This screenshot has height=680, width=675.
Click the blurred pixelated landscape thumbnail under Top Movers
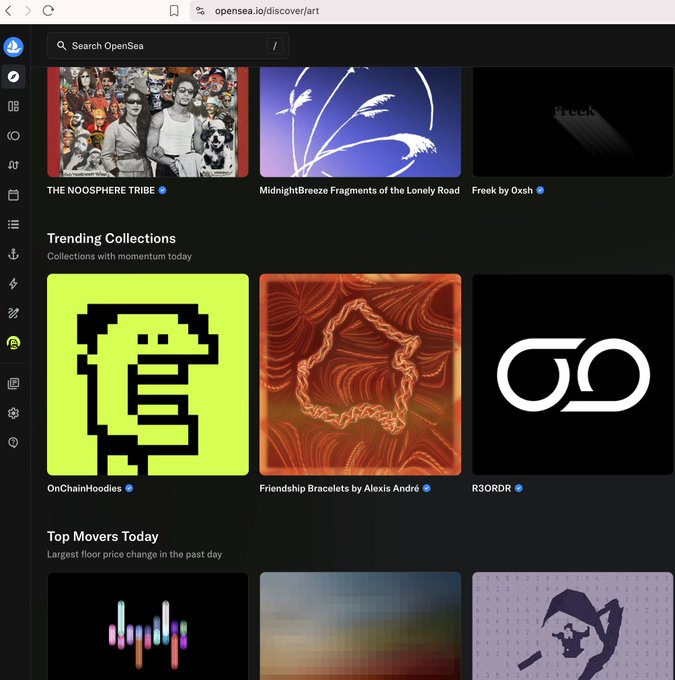coord(360,626)
